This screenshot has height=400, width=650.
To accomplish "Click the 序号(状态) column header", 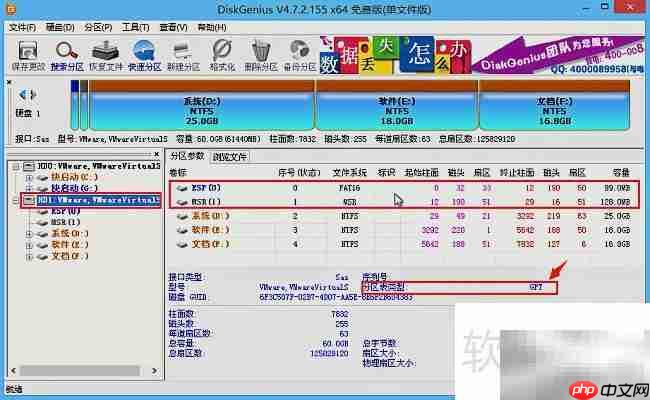I will 299,173.
